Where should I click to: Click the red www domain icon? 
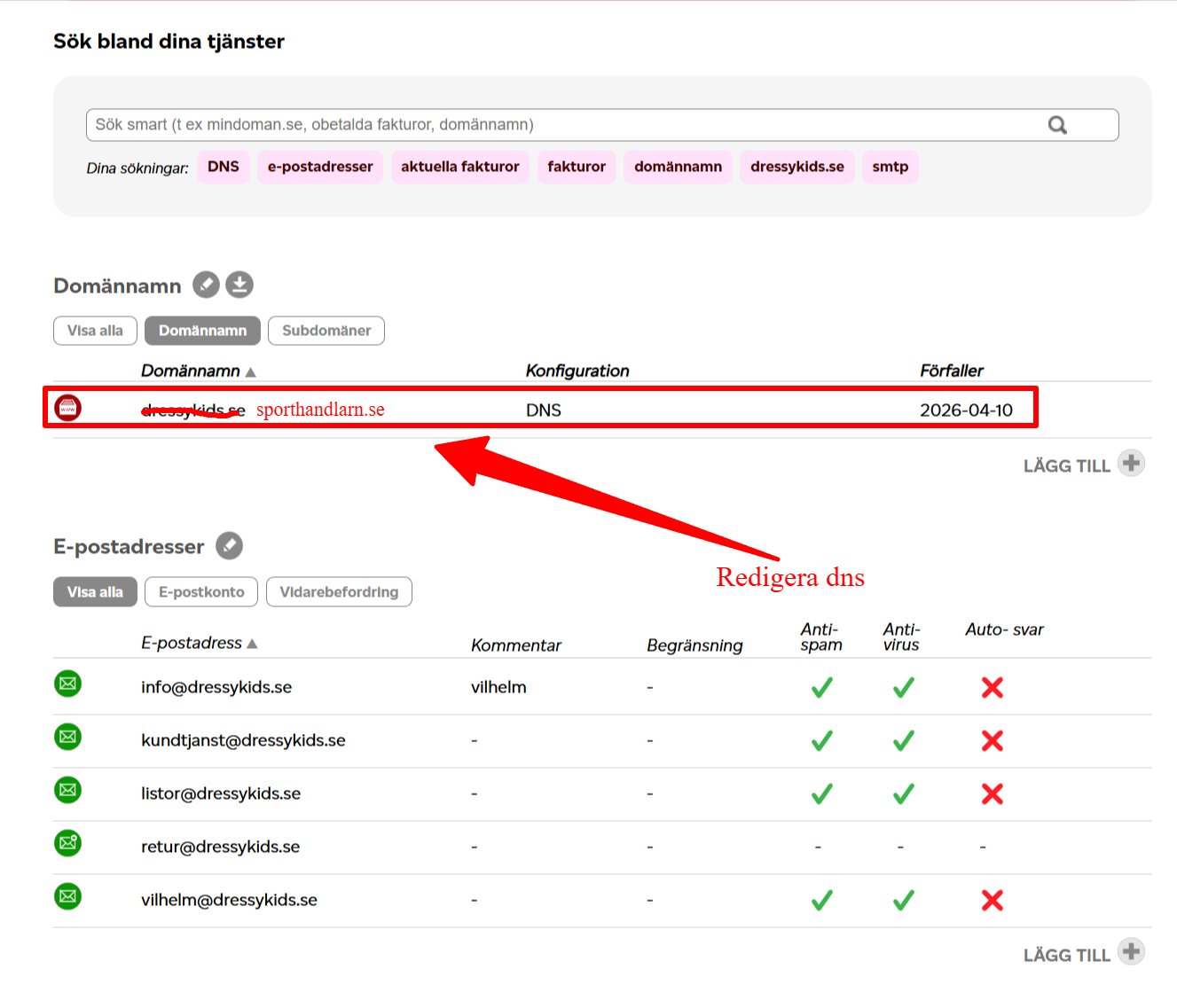coord(67,408)
